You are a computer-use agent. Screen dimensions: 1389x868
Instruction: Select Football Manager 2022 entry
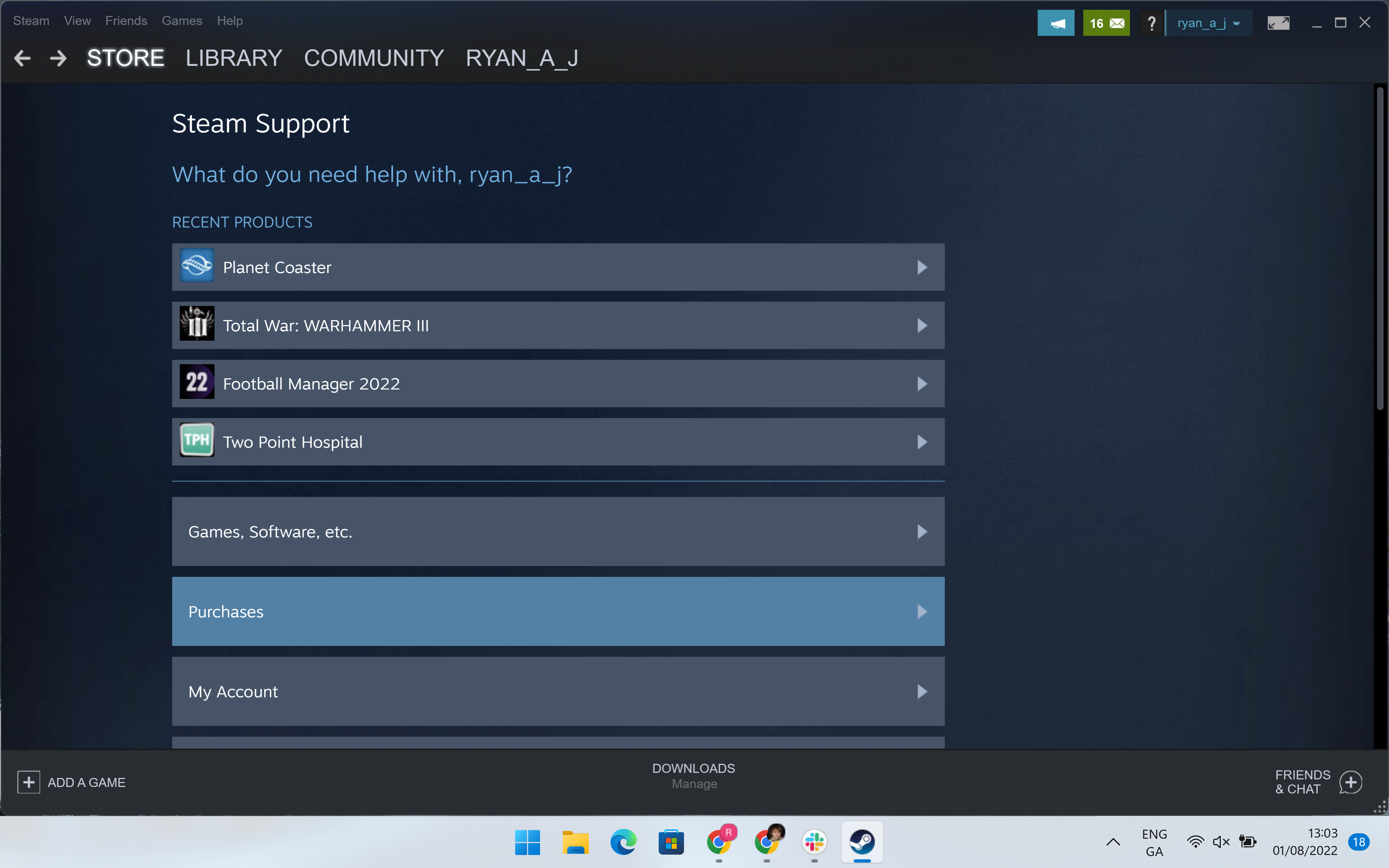[x=558, y=383]
